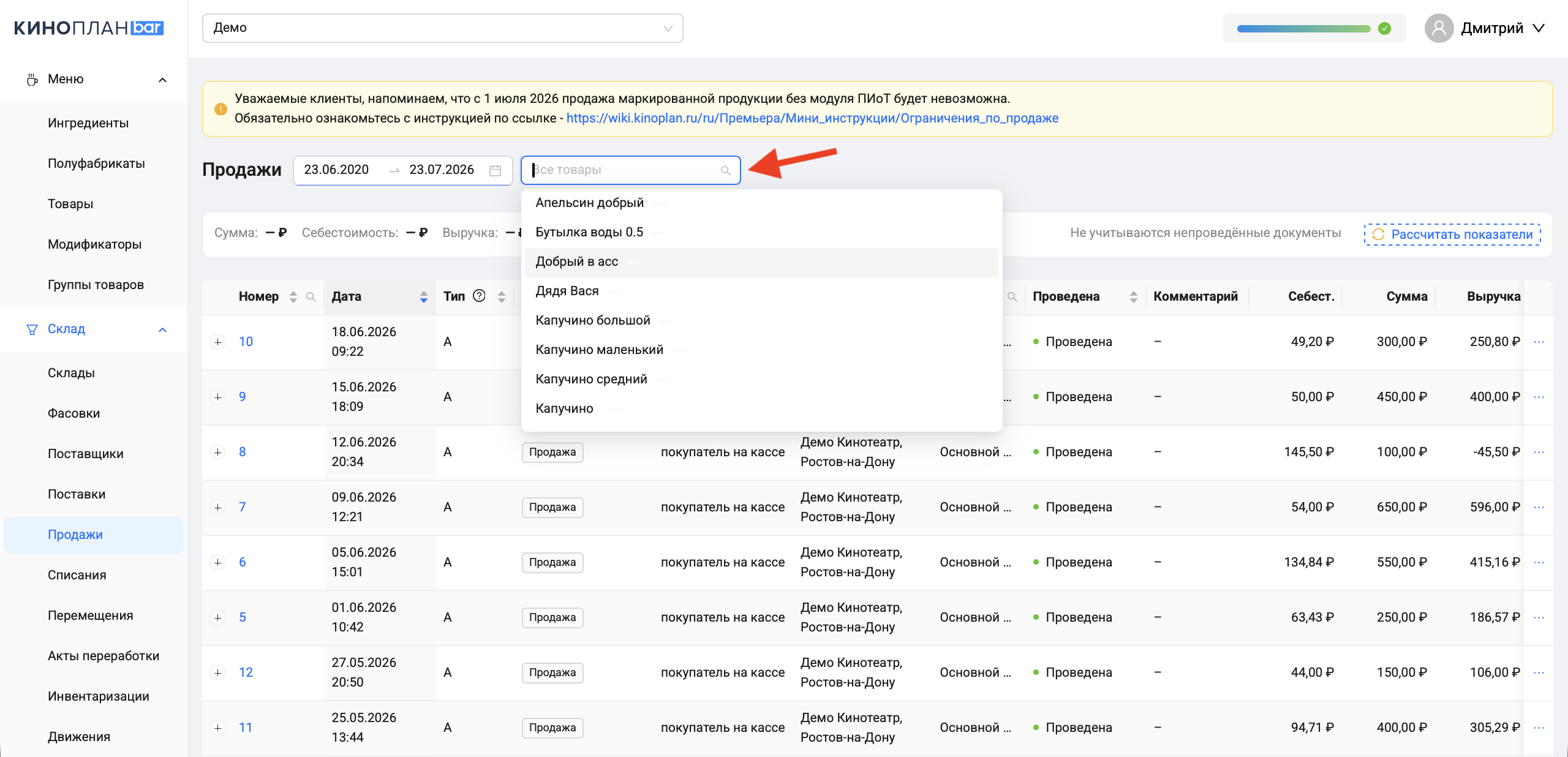Open actions menu for sale 6
Image resolution: width=1568 pixels, height=757 pixels.
(x=1539, y=562)
